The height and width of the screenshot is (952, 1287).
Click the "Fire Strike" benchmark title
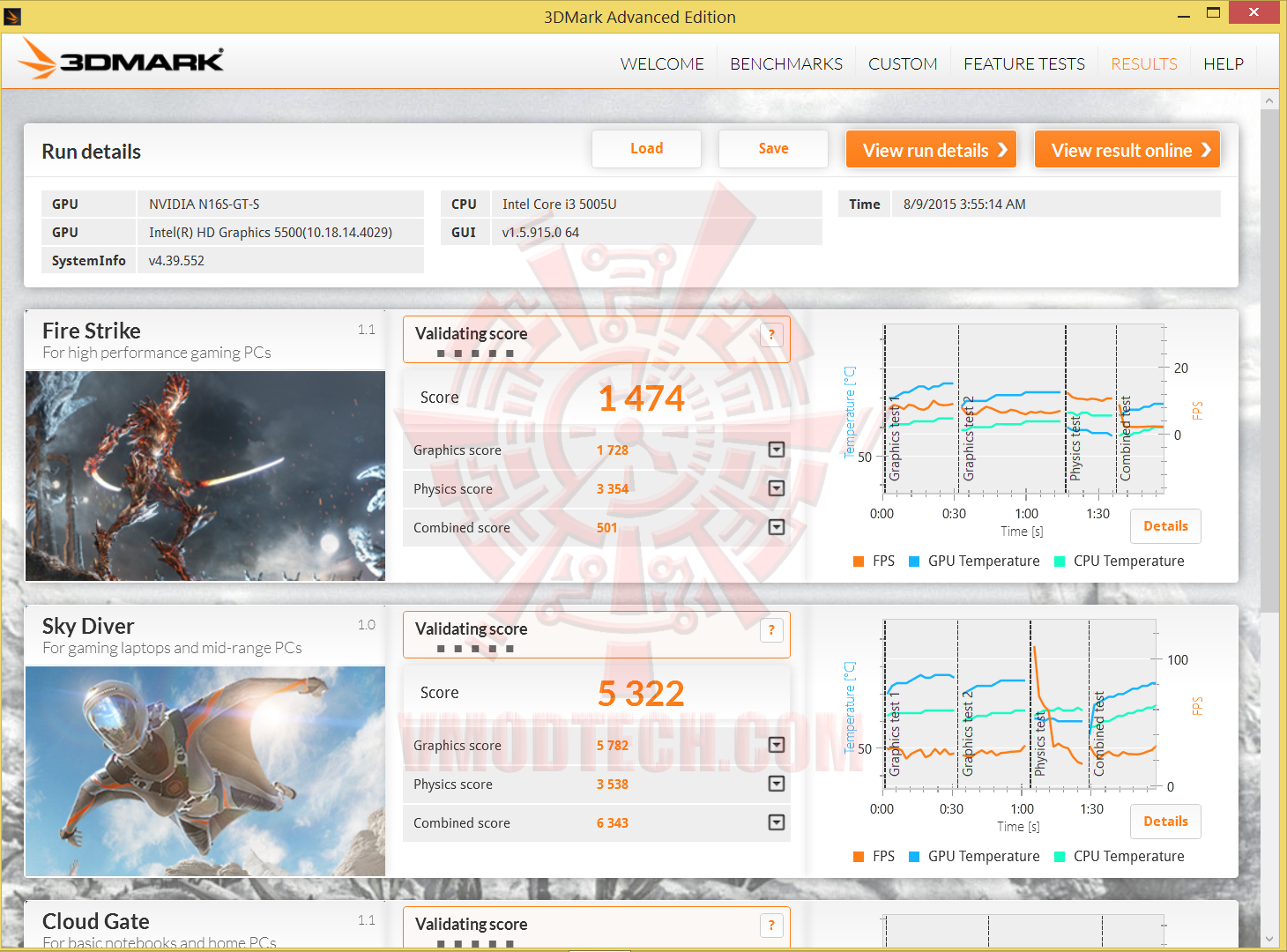[x=92, y=331]
